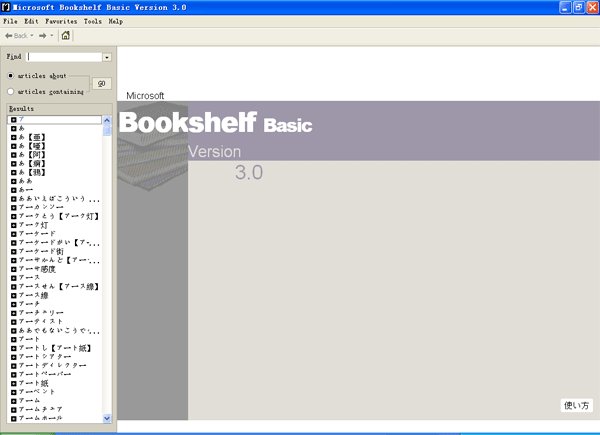
Task: Click the Home toolbar icon
Action: coord(66,35)
